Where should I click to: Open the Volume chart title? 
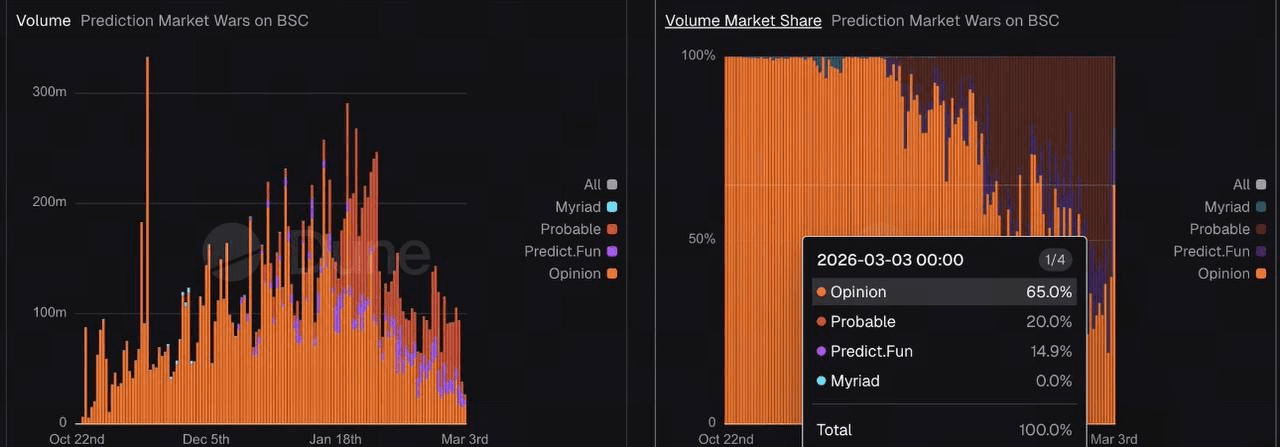pyautogui.click(x=43, y=20)
